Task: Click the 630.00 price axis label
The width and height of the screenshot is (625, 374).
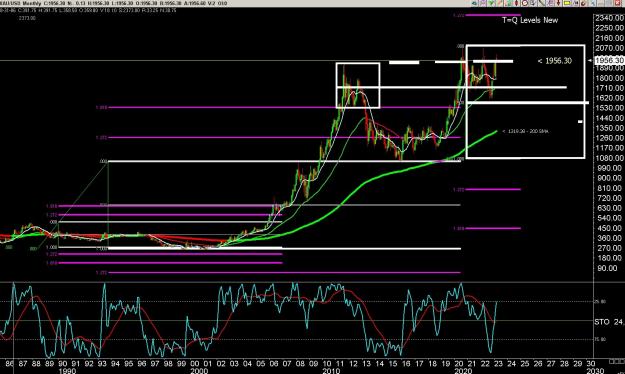Action: [x=610, y=208]
